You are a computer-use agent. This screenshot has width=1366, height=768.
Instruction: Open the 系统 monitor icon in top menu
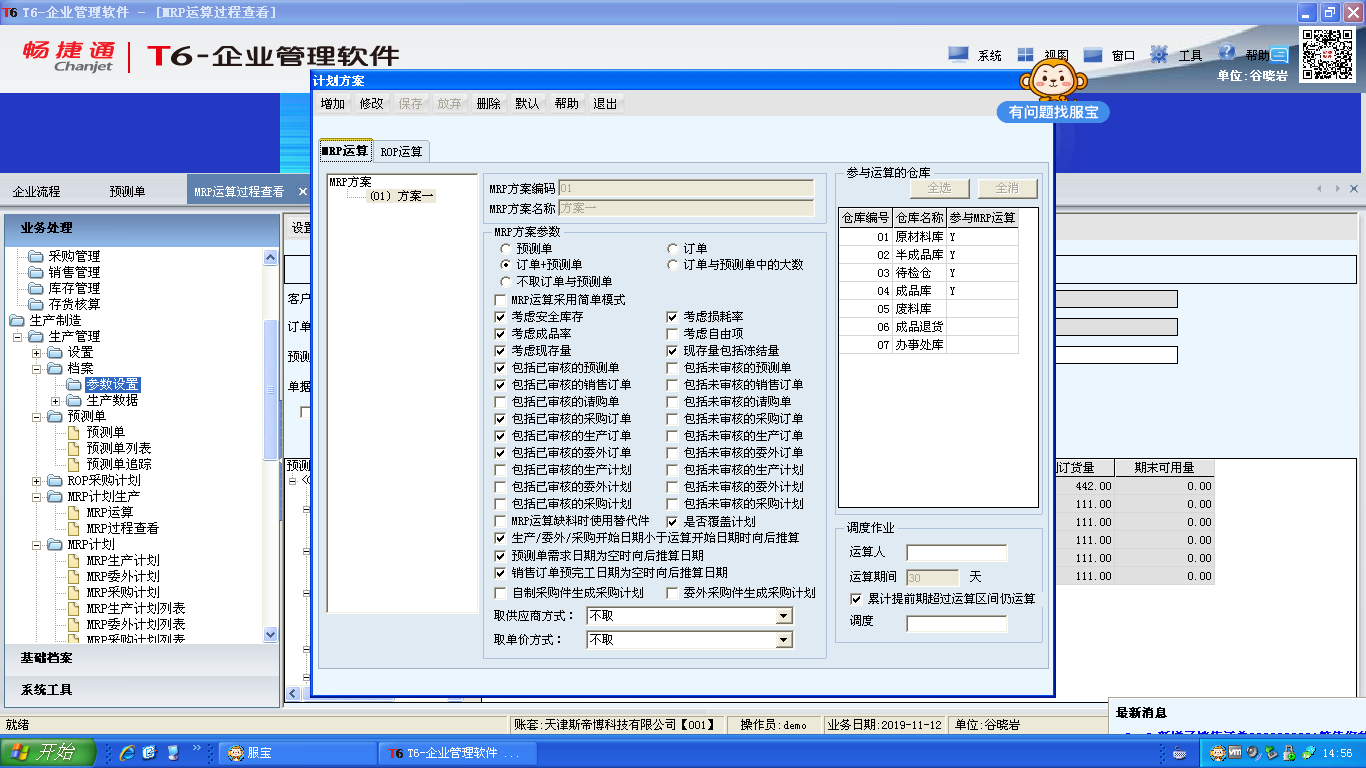tap(958, 55)
